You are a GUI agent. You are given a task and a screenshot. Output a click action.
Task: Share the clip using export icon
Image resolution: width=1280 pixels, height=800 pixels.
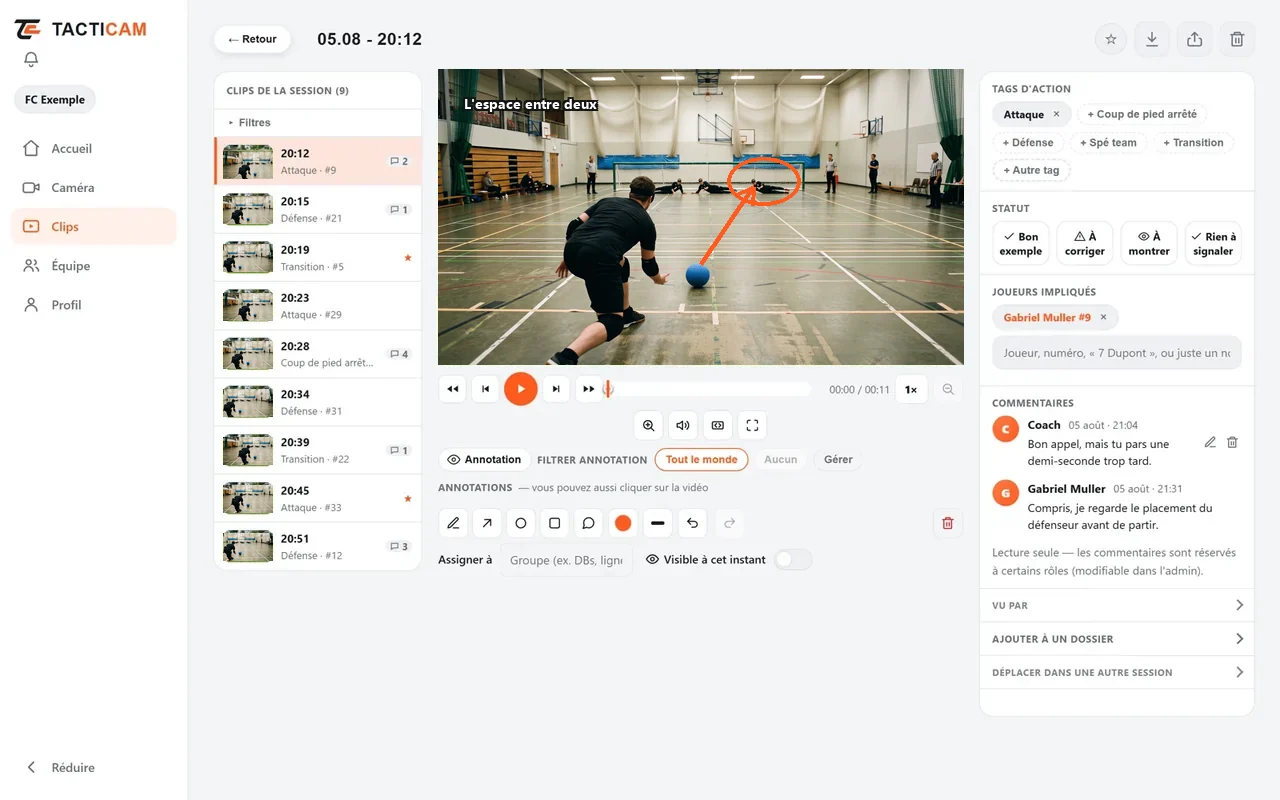pos(1194,39)
